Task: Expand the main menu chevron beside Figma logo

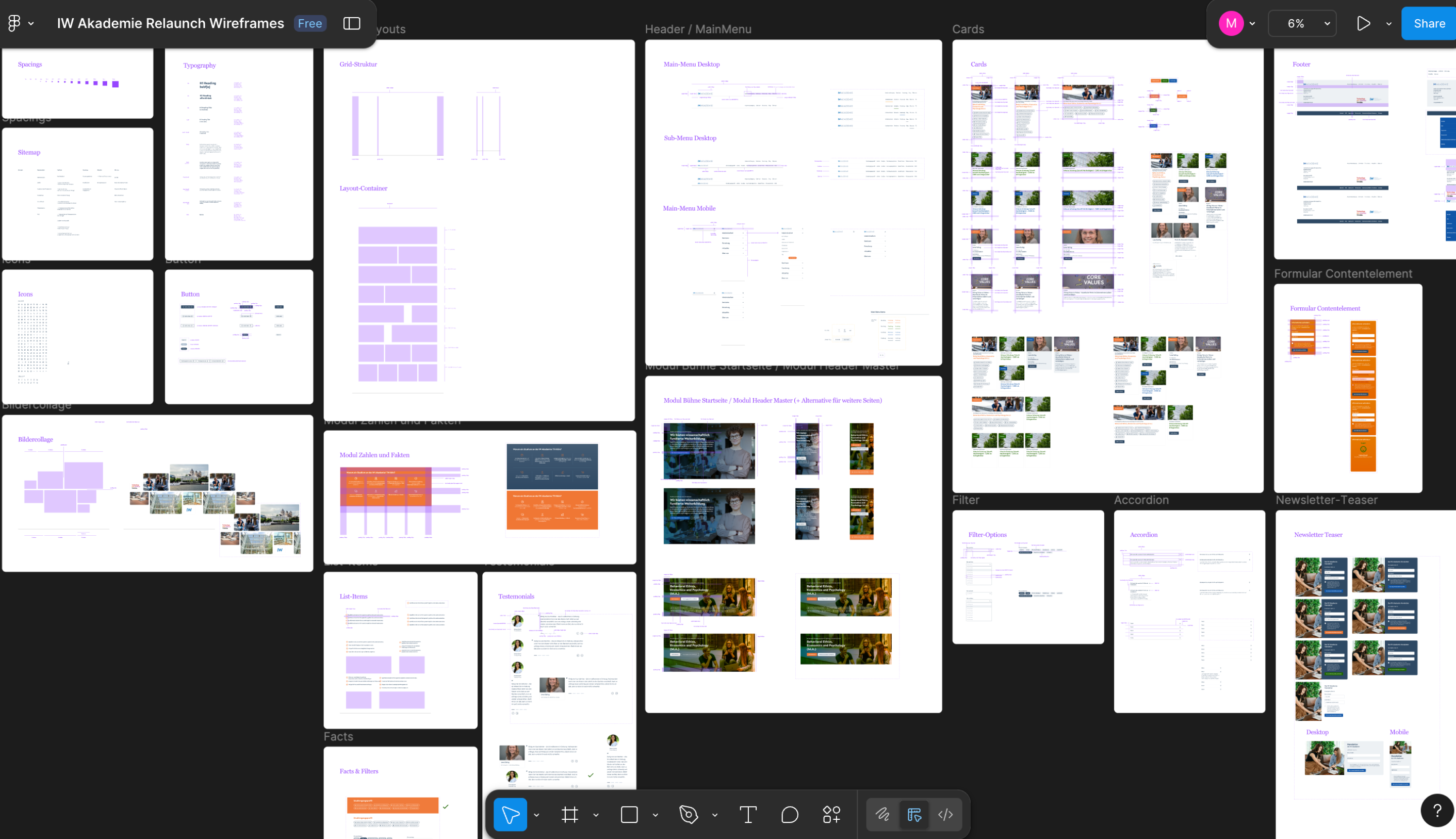Action: 31,24
